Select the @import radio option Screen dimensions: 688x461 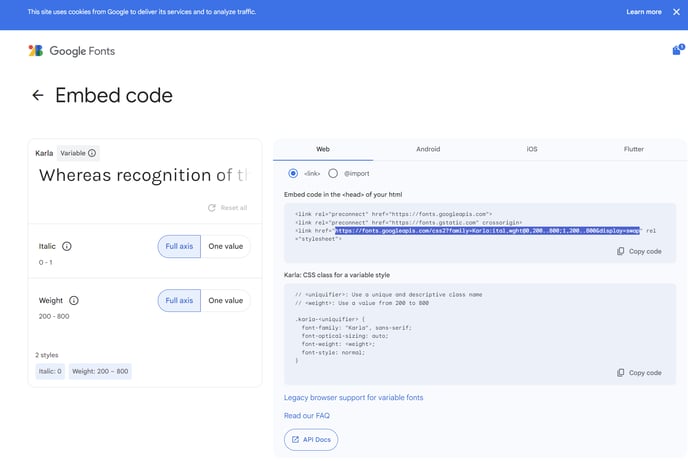(x=333, y=173)
